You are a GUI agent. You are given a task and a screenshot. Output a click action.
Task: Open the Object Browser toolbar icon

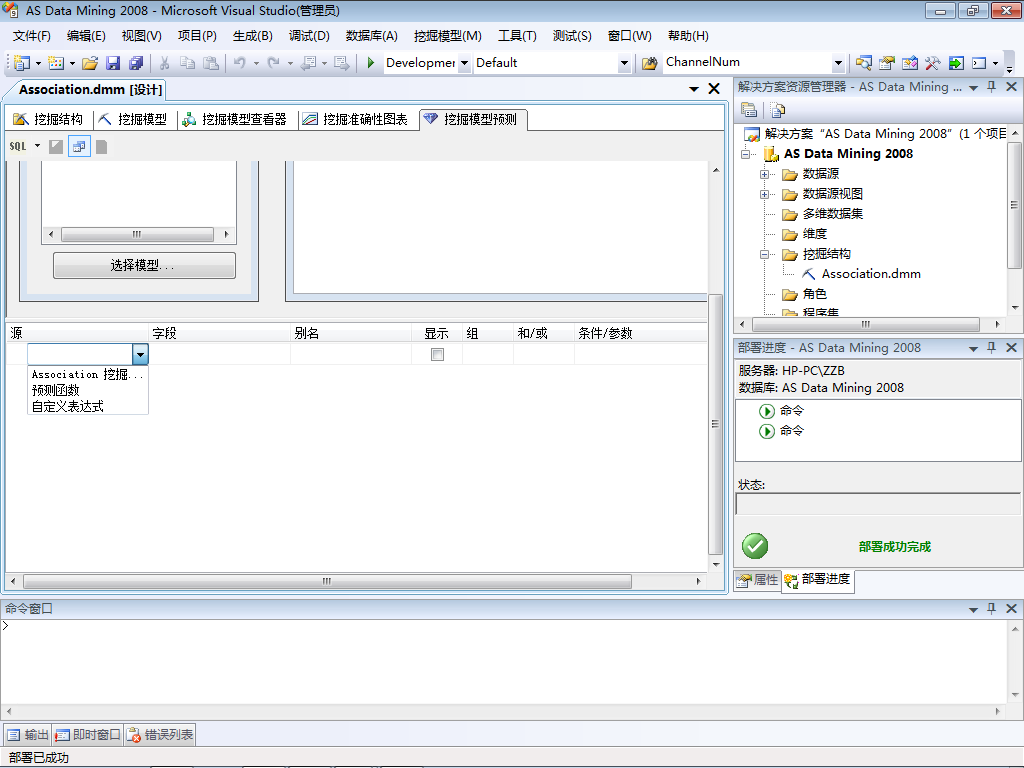coord(910,63)
